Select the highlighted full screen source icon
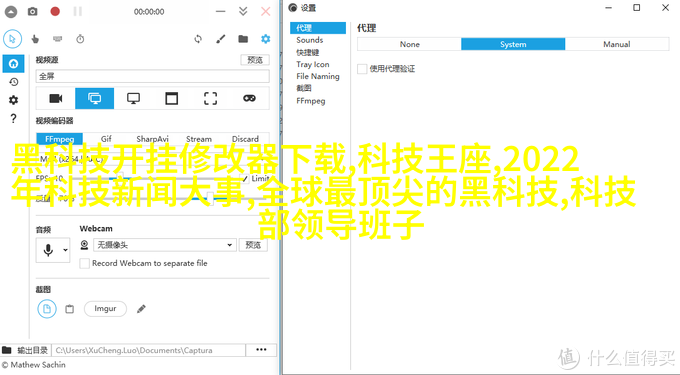This screenshot has width=680, height=375. click(x=95, y=98)
